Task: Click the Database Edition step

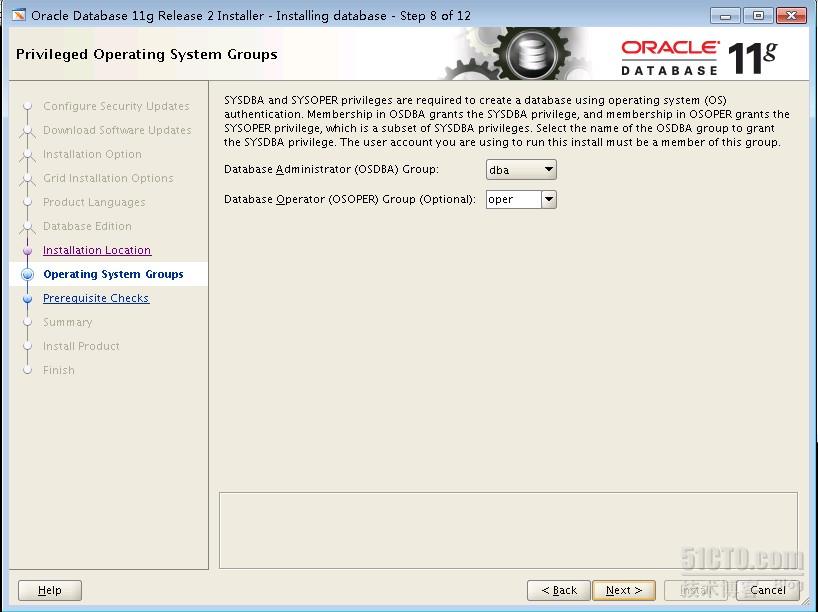Action: pos(87,226)
